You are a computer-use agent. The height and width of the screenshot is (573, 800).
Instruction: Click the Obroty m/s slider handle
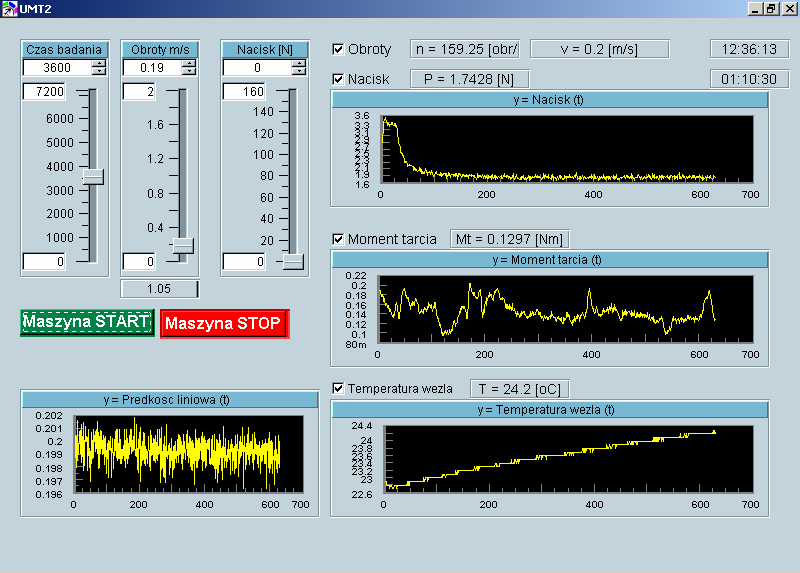[x=183, y=245]
